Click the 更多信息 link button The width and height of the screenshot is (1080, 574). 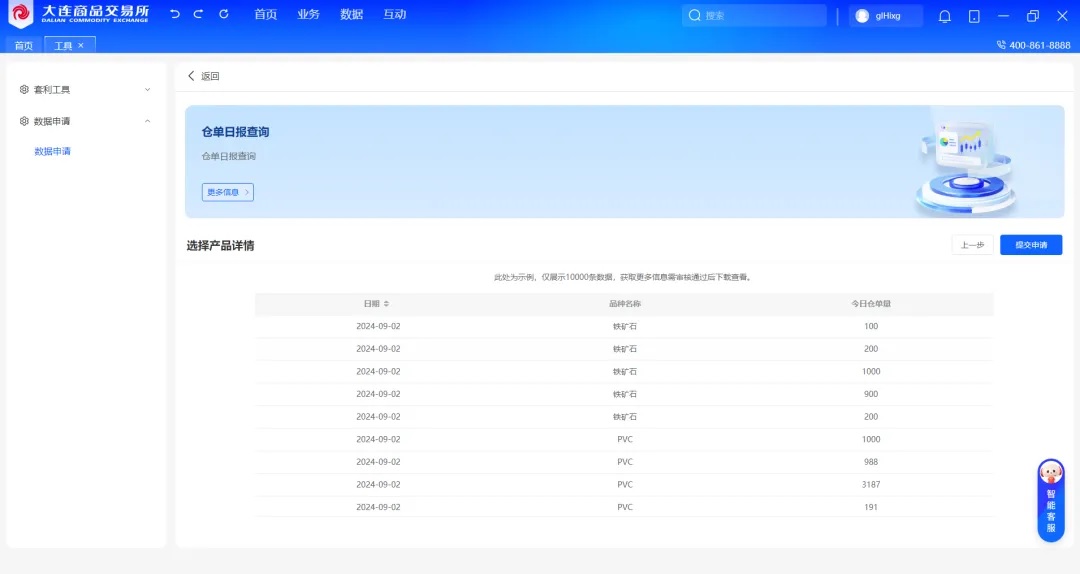tap(227, 192)
